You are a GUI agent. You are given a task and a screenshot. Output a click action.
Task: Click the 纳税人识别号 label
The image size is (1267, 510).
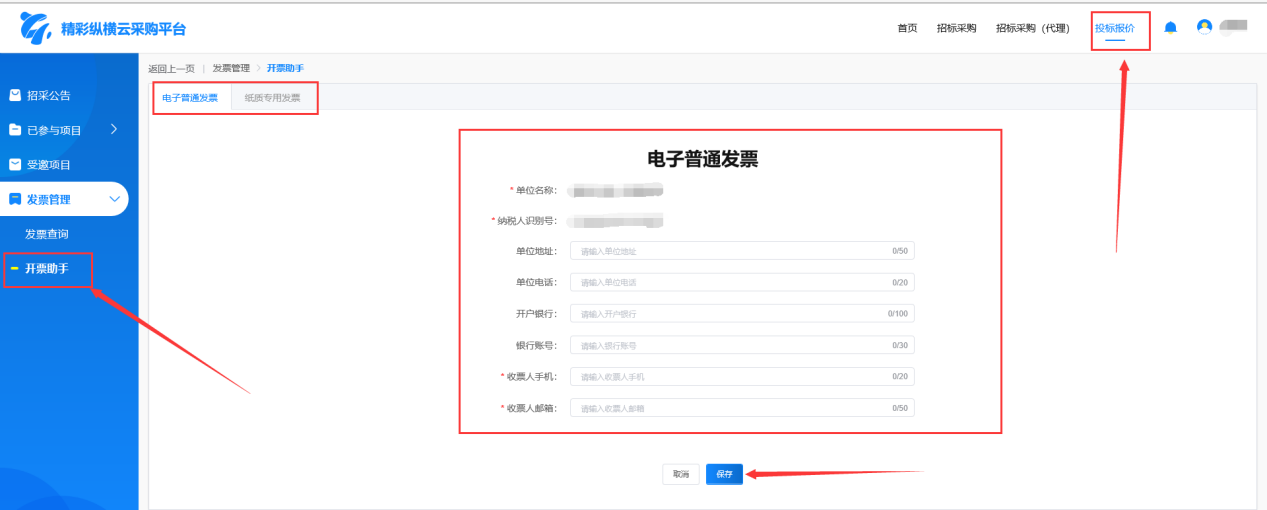point(526,221)
